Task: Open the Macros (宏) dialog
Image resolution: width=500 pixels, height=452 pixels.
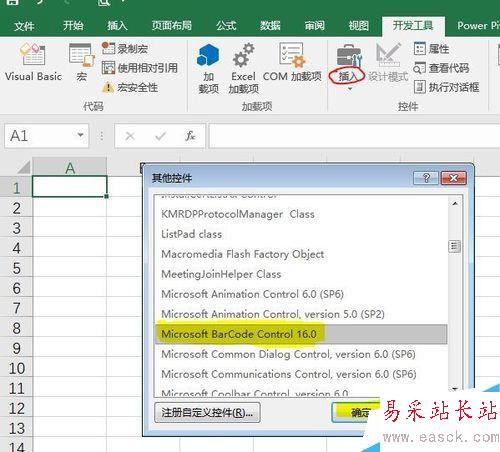Action: pos(81,63)
